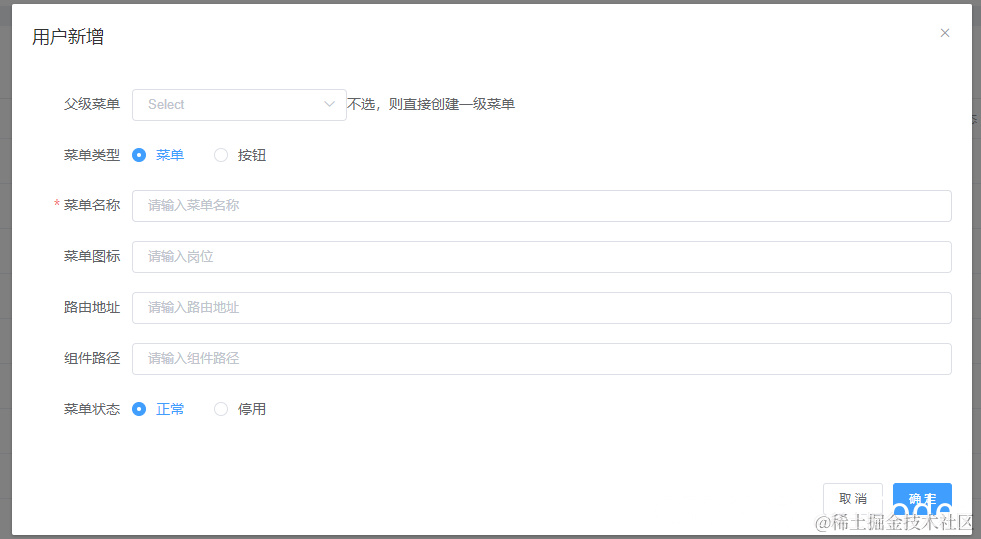This screenshot has width=981, height=539.
Task: Choose 正常 for 菜单状态
Action: point(158,409)
